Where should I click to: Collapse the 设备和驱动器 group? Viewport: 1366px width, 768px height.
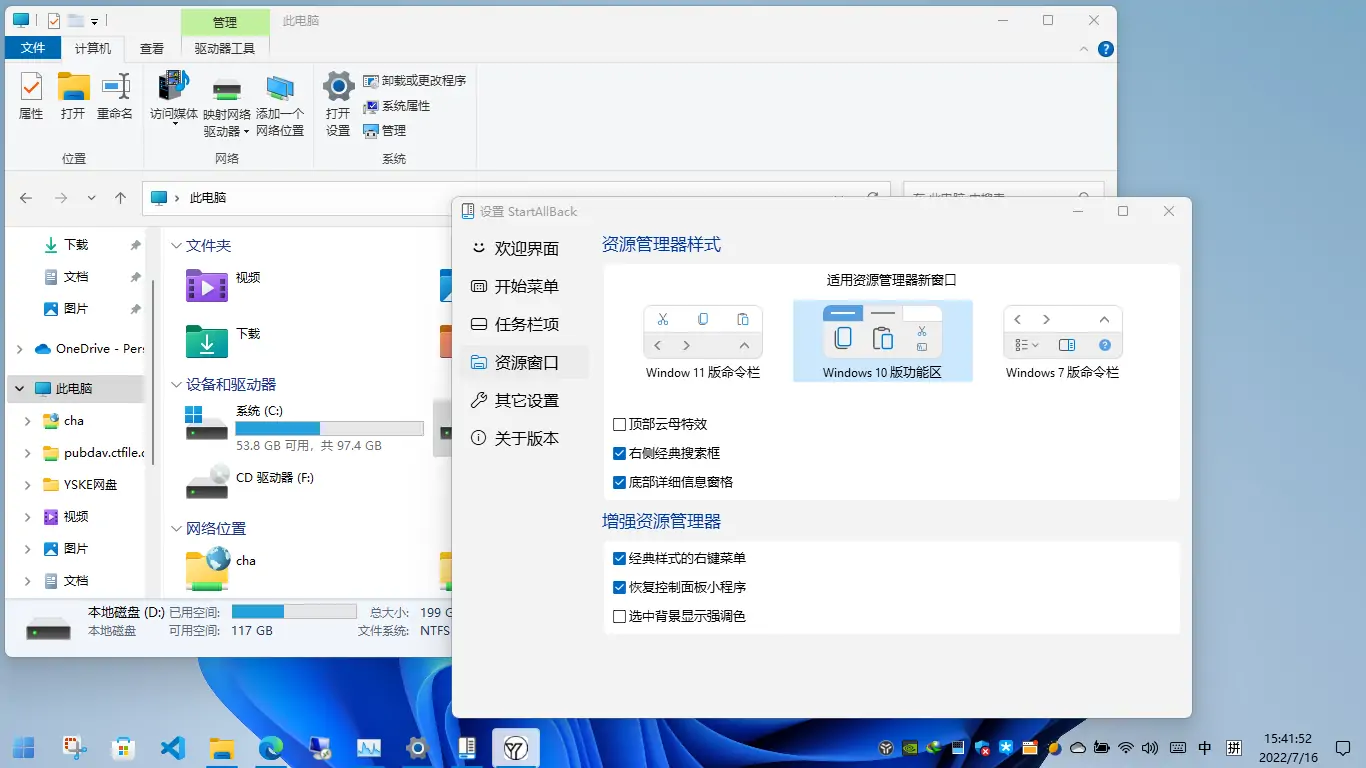tap(175, 385)
